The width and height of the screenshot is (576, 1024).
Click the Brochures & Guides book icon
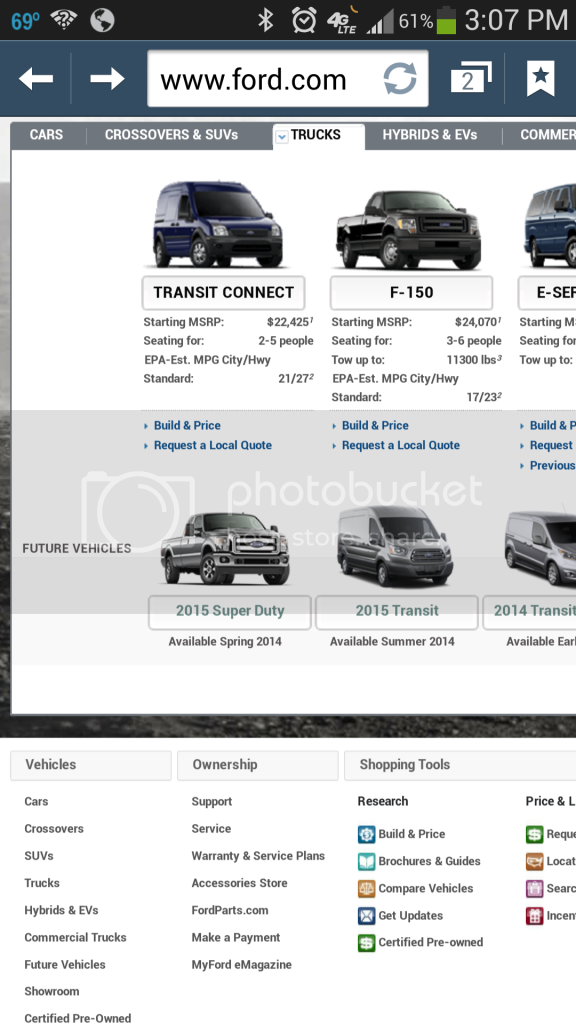pos(366,862)
